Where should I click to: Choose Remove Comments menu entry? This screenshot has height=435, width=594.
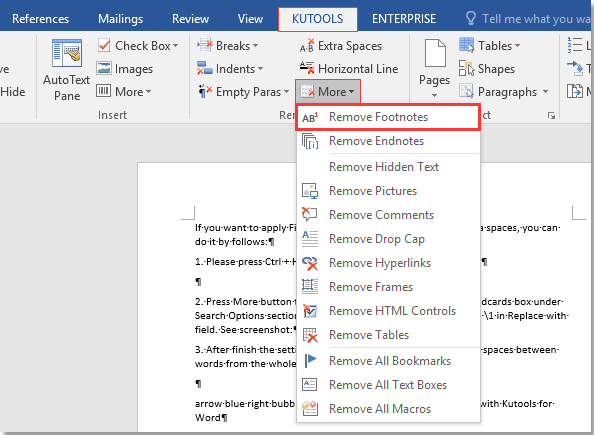(388, 215)
